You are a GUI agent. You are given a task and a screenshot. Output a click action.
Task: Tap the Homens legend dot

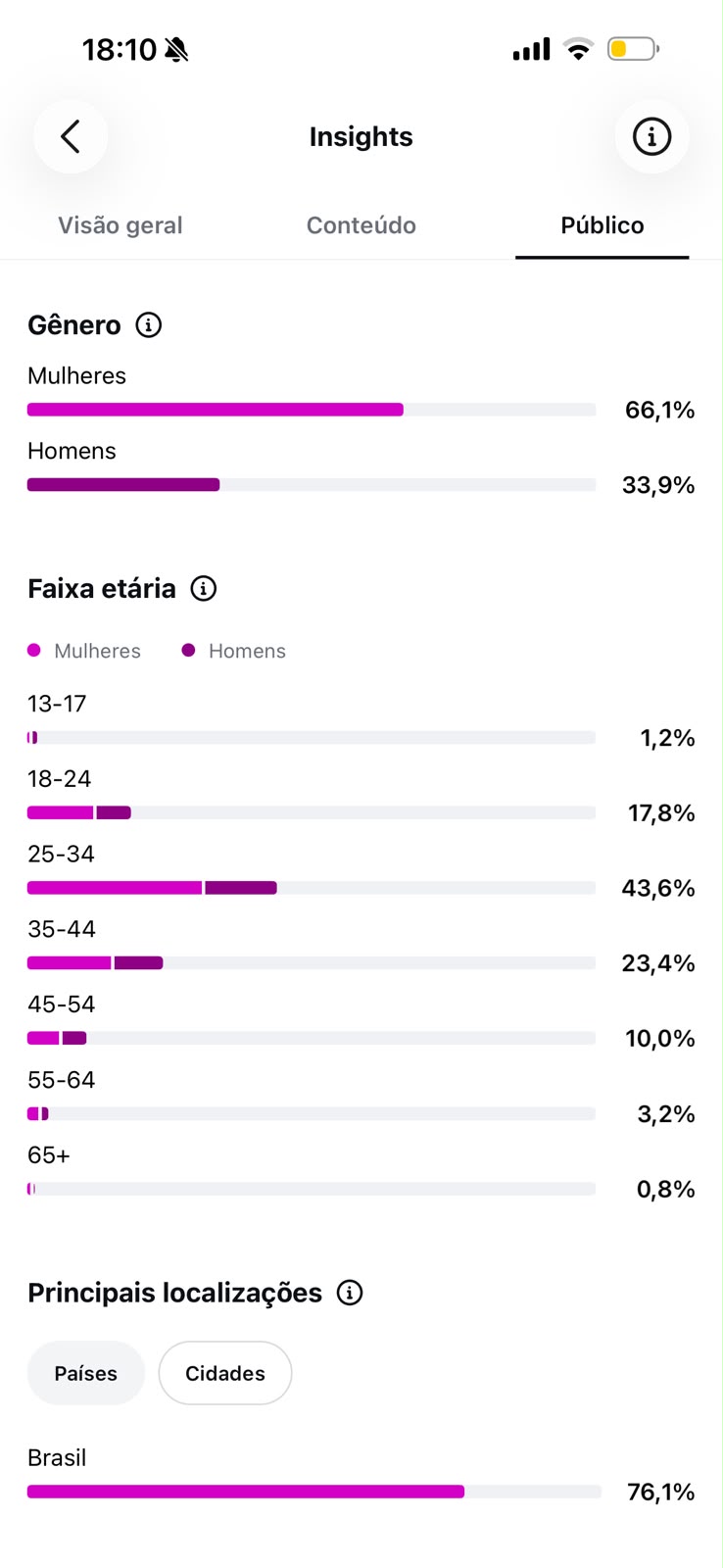point(188,651)
